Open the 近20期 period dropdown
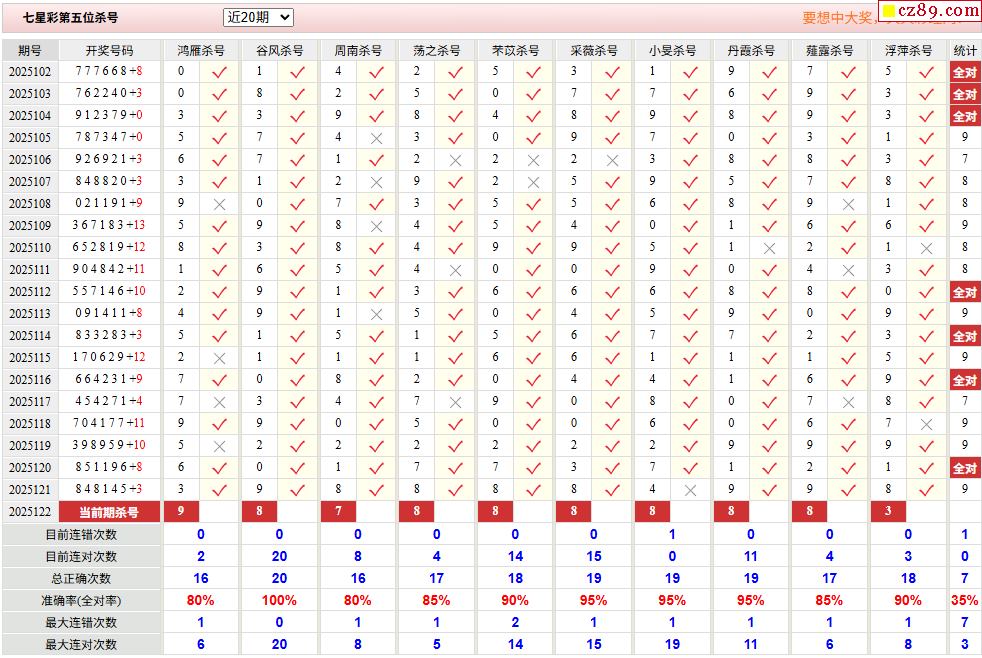Screen dimensions: 982x658 pyautogui.click(x=258, y=18)
